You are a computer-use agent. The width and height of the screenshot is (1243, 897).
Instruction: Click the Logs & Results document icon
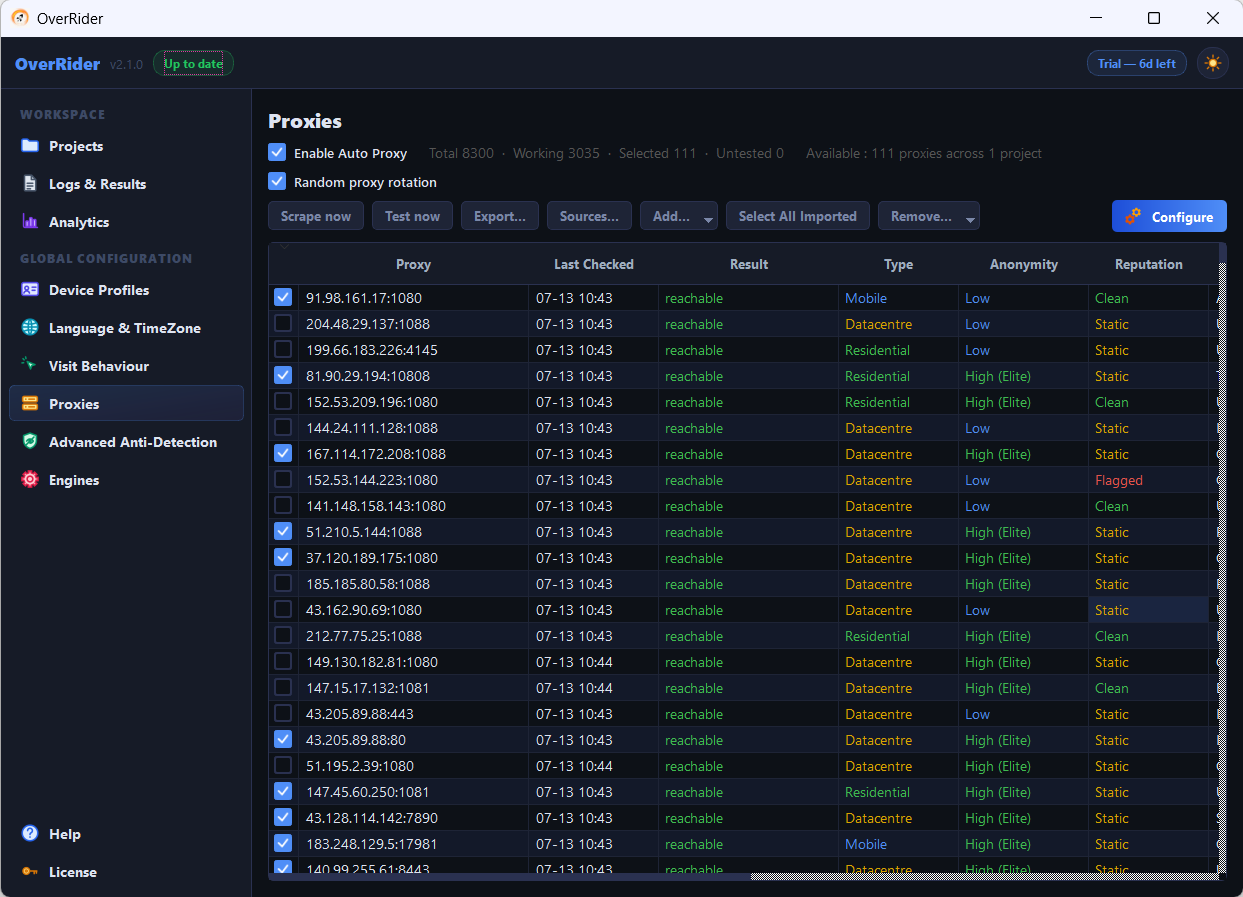coord(30,184)
